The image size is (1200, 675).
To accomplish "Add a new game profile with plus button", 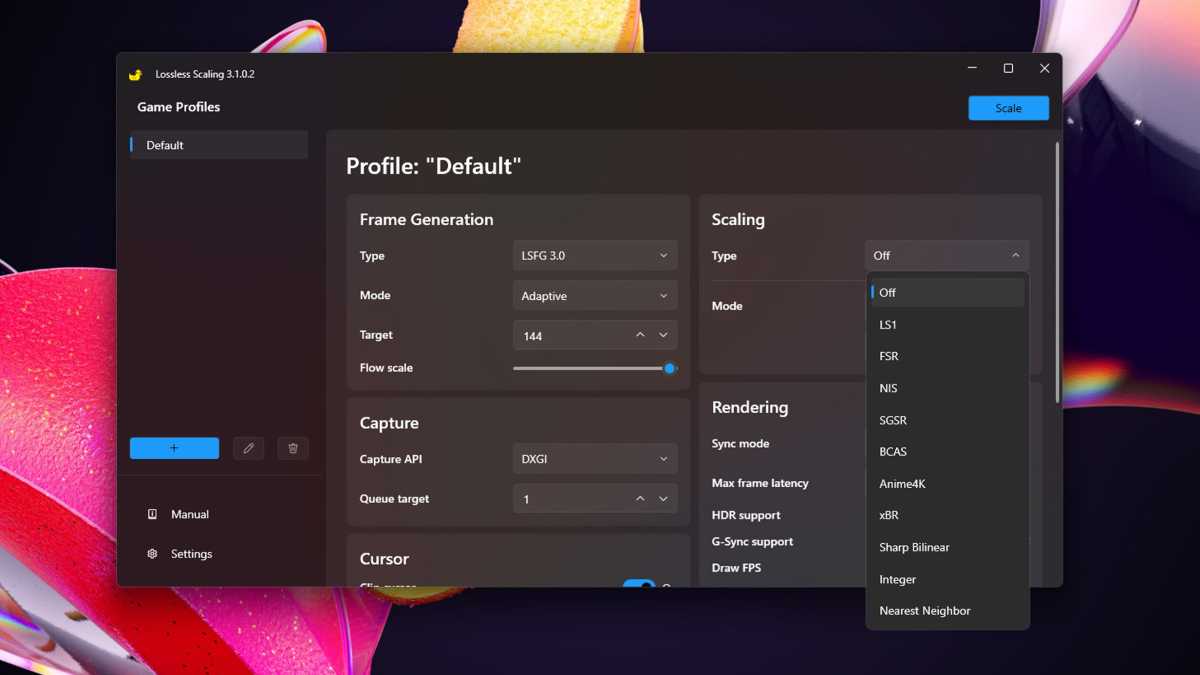I will (x=174, y=448).
